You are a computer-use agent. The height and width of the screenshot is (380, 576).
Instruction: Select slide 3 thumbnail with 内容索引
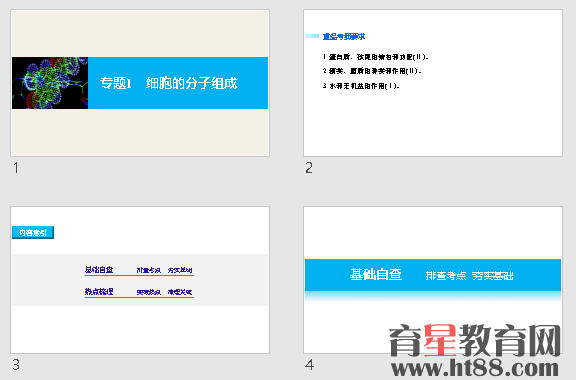click(140, 280)
